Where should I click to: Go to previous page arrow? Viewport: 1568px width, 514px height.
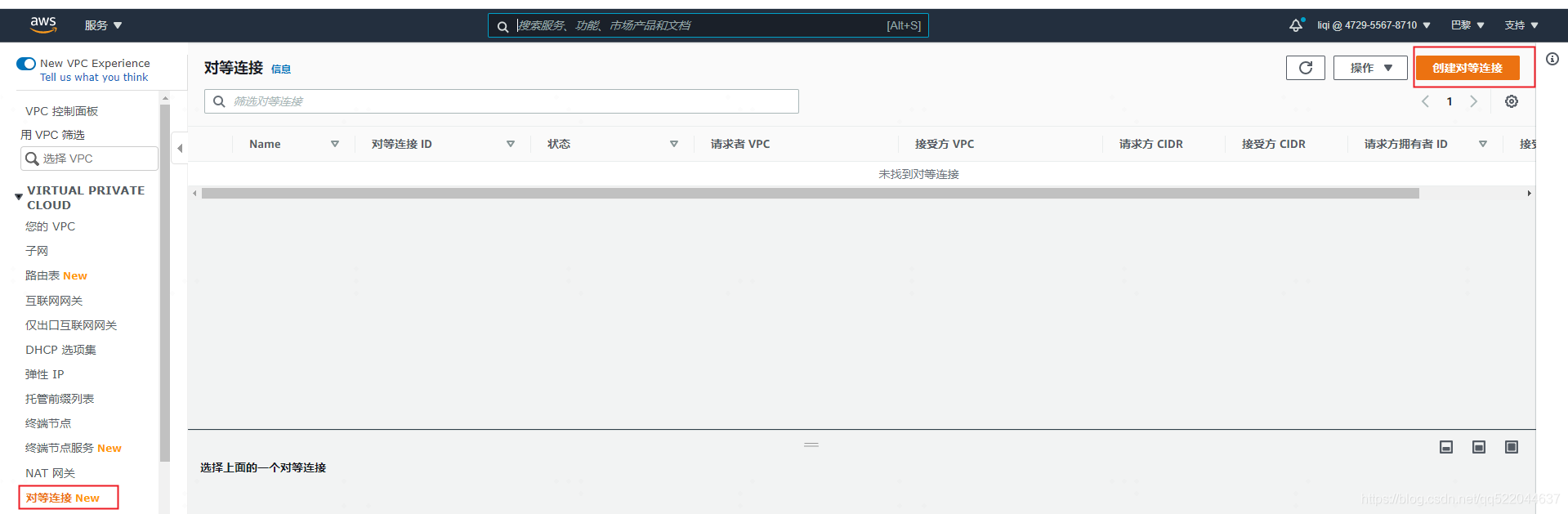[1425, 101]
